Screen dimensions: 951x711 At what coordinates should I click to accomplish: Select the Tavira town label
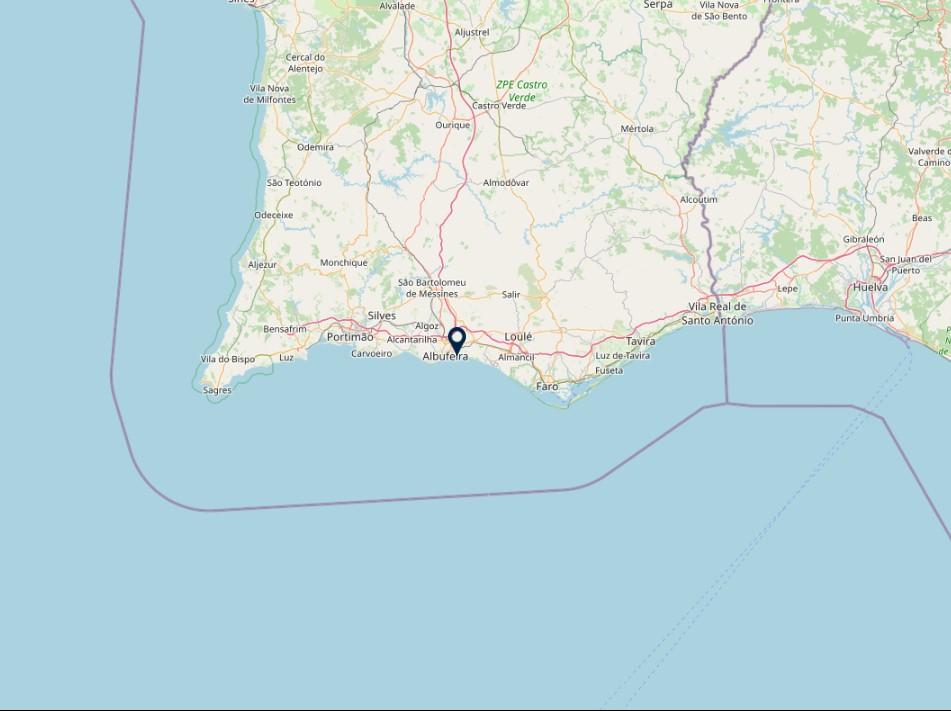(x=640, y=342)
